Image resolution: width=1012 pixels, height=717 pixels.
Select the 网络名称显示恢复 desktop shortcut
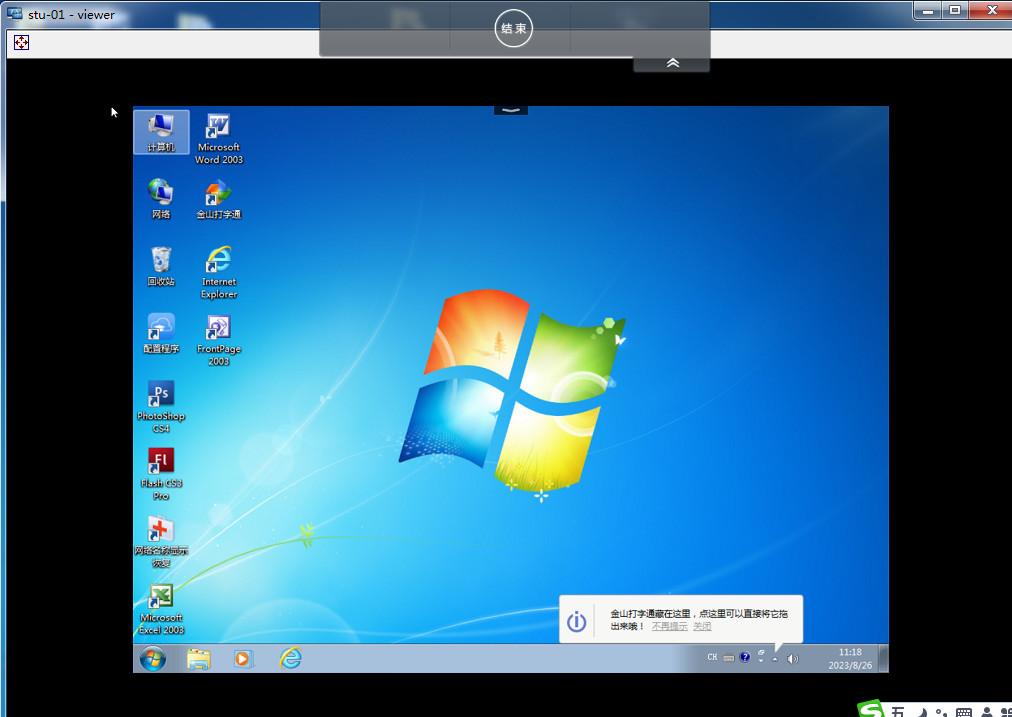(x=161, y=541)
